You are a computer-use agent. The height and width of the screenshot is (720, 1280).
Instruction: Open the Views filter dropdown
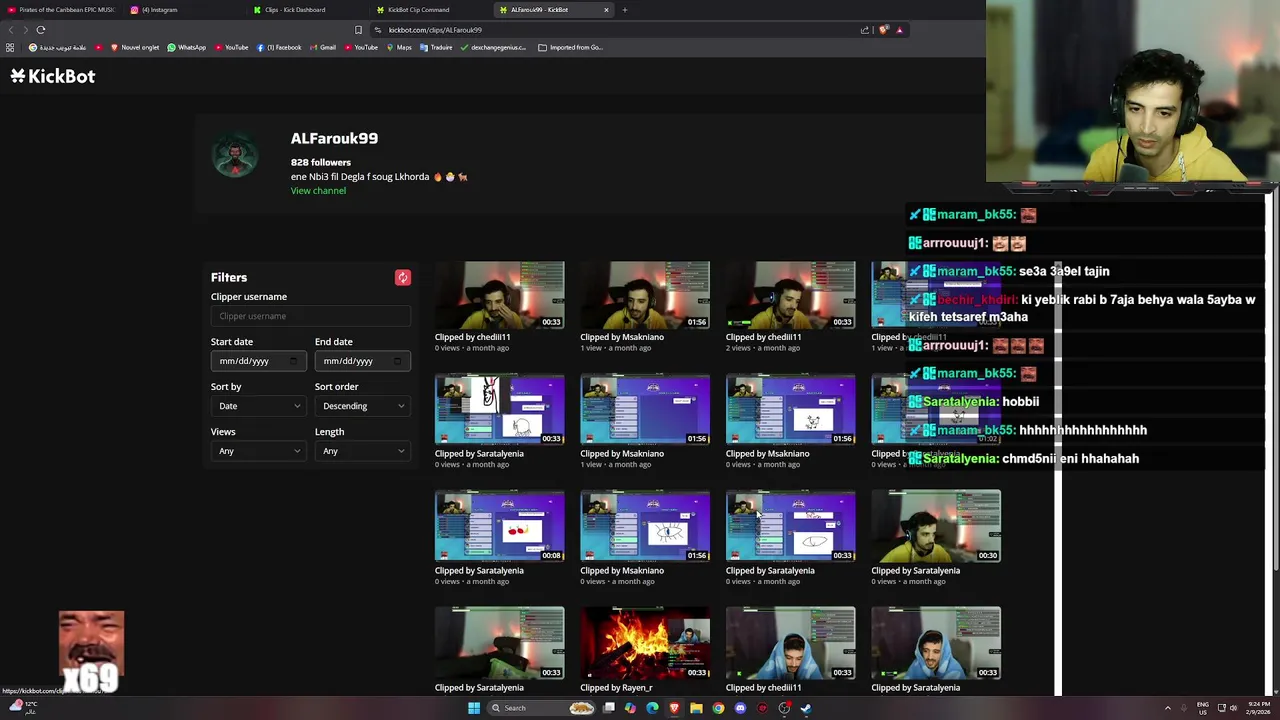[258, 451]
